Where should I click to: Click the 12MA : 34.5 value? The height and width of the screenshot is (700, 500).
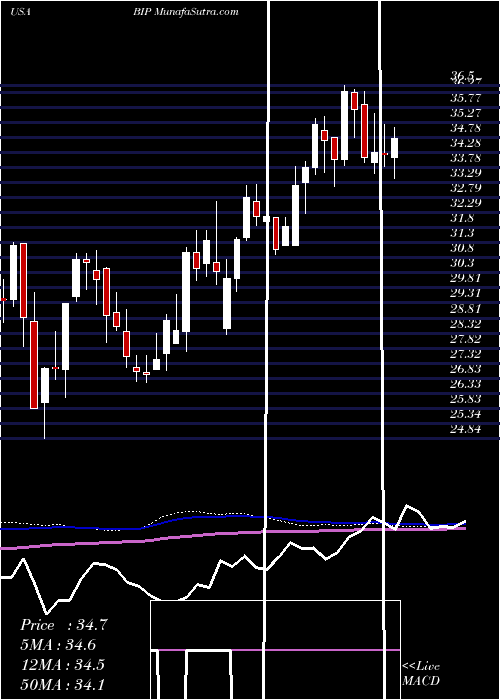[x=62, y=665]
